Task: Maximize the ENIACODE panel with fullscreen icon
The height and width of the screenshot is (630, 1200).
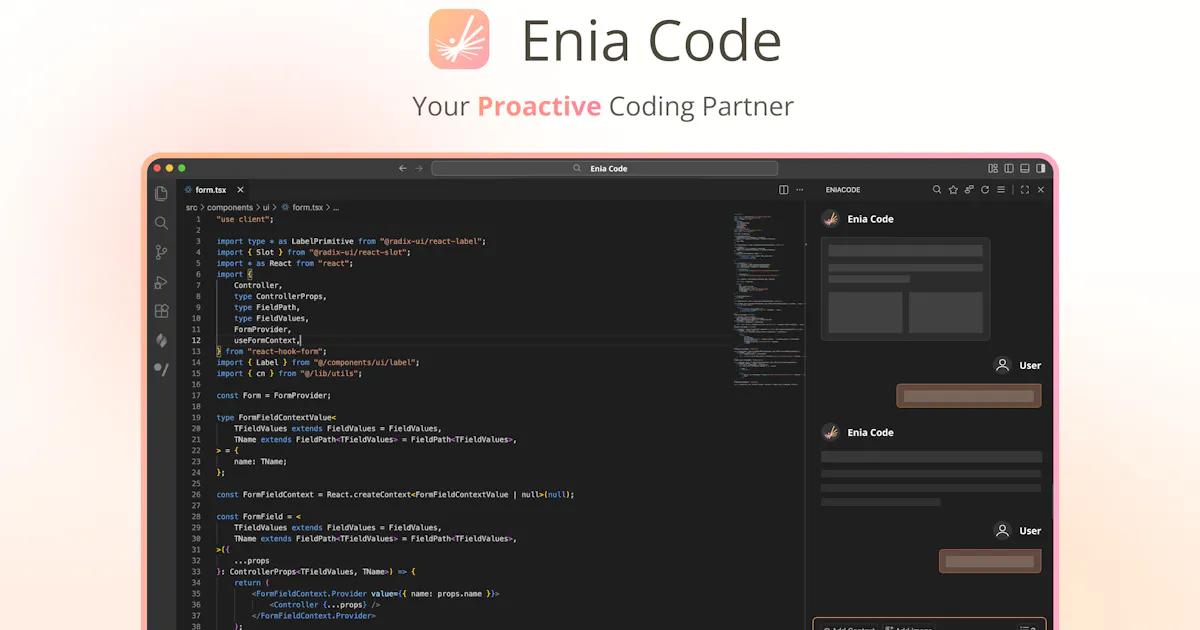Action: [1025, 190]
